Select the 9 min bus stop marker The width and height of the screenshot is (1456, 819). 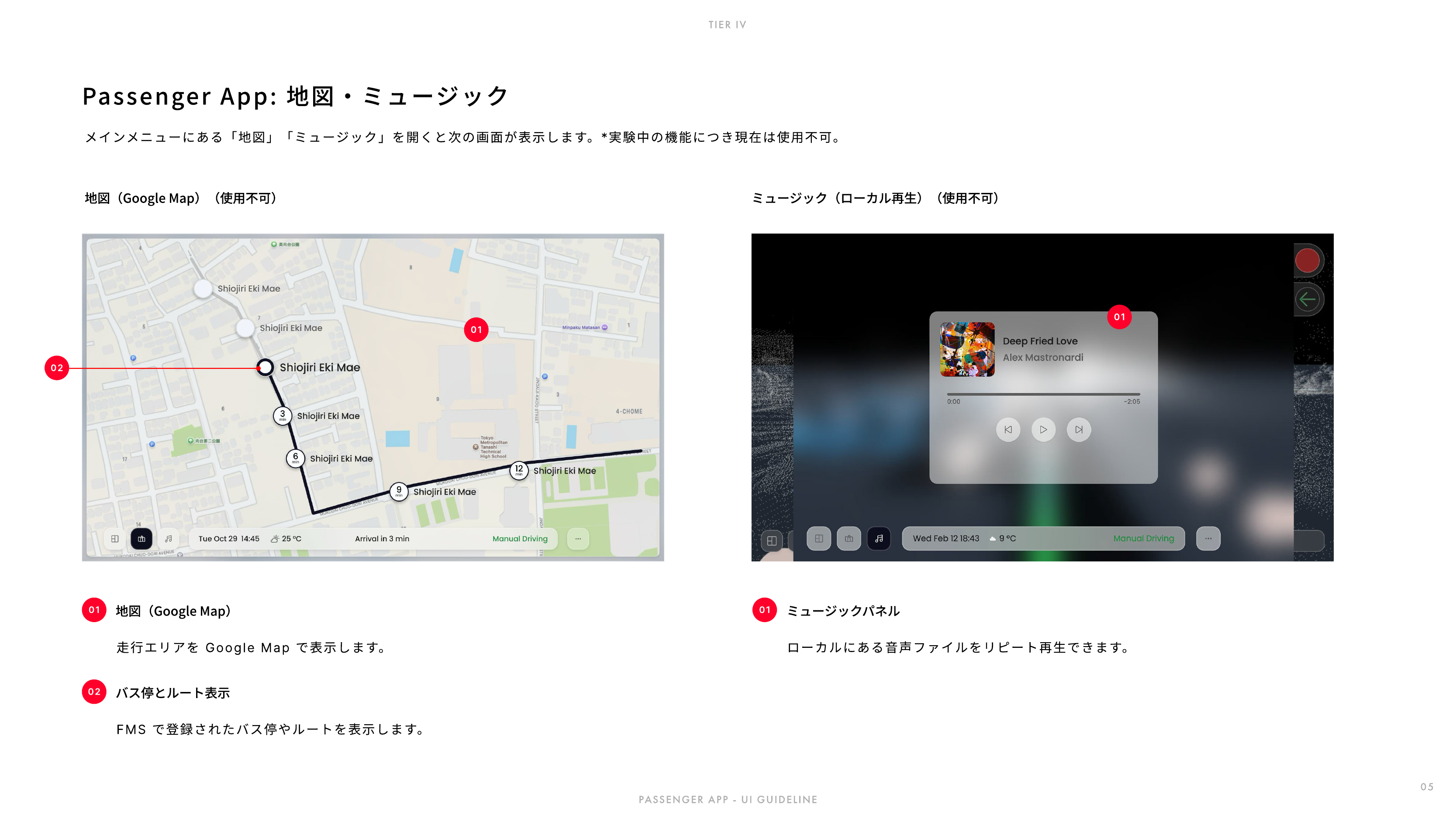(399, 491)
